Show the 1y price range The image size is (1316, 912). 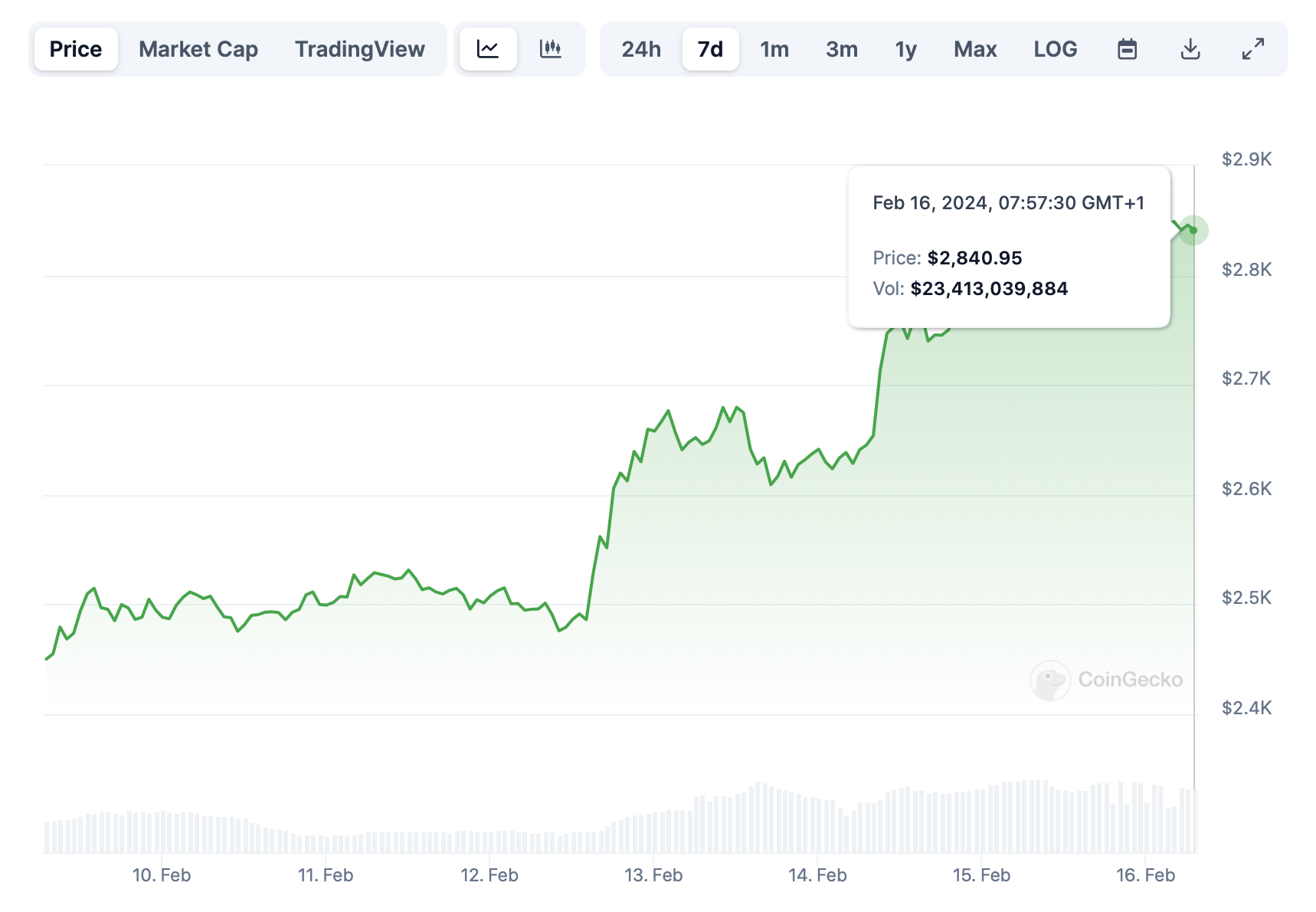pyautogui.click(x=905, y=49)
